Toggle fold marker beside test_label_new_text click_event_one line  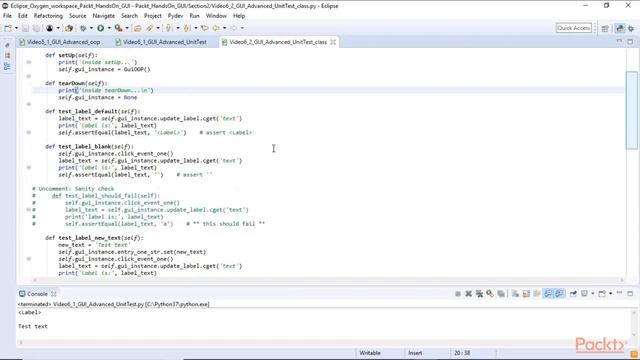(29, 259)
